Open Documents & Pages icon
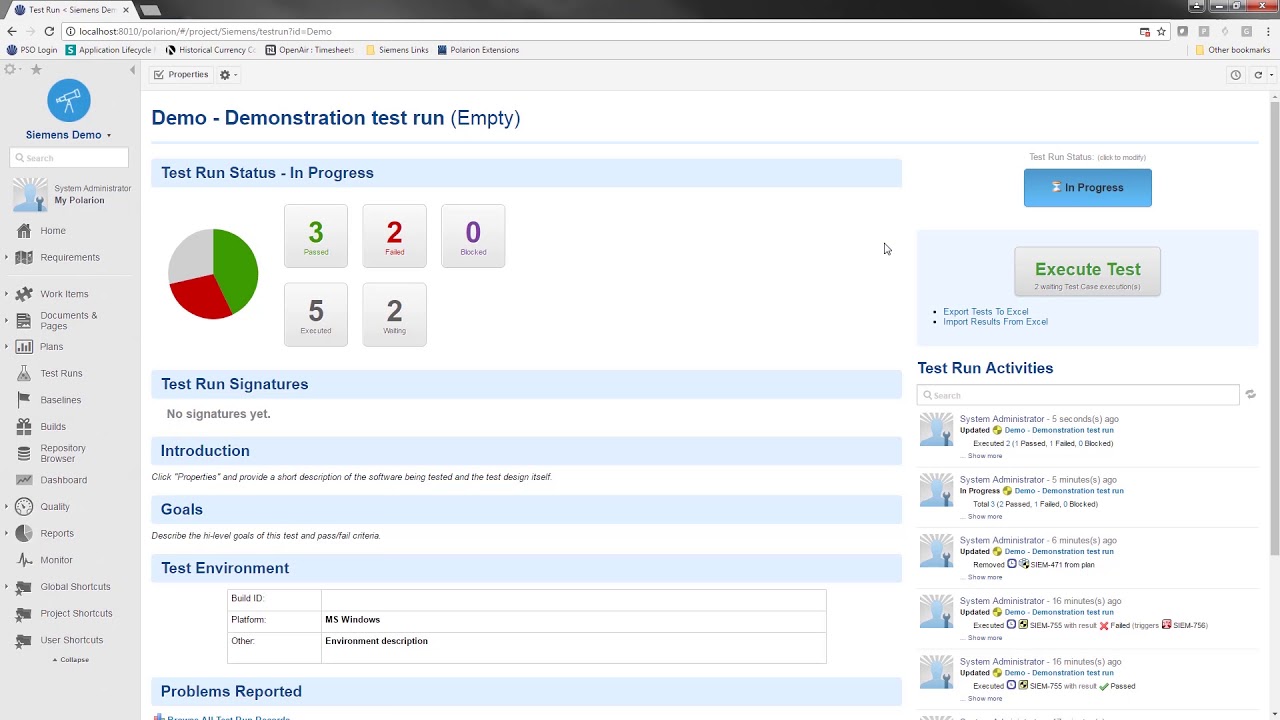The image size is (1280, 720). 24,320
